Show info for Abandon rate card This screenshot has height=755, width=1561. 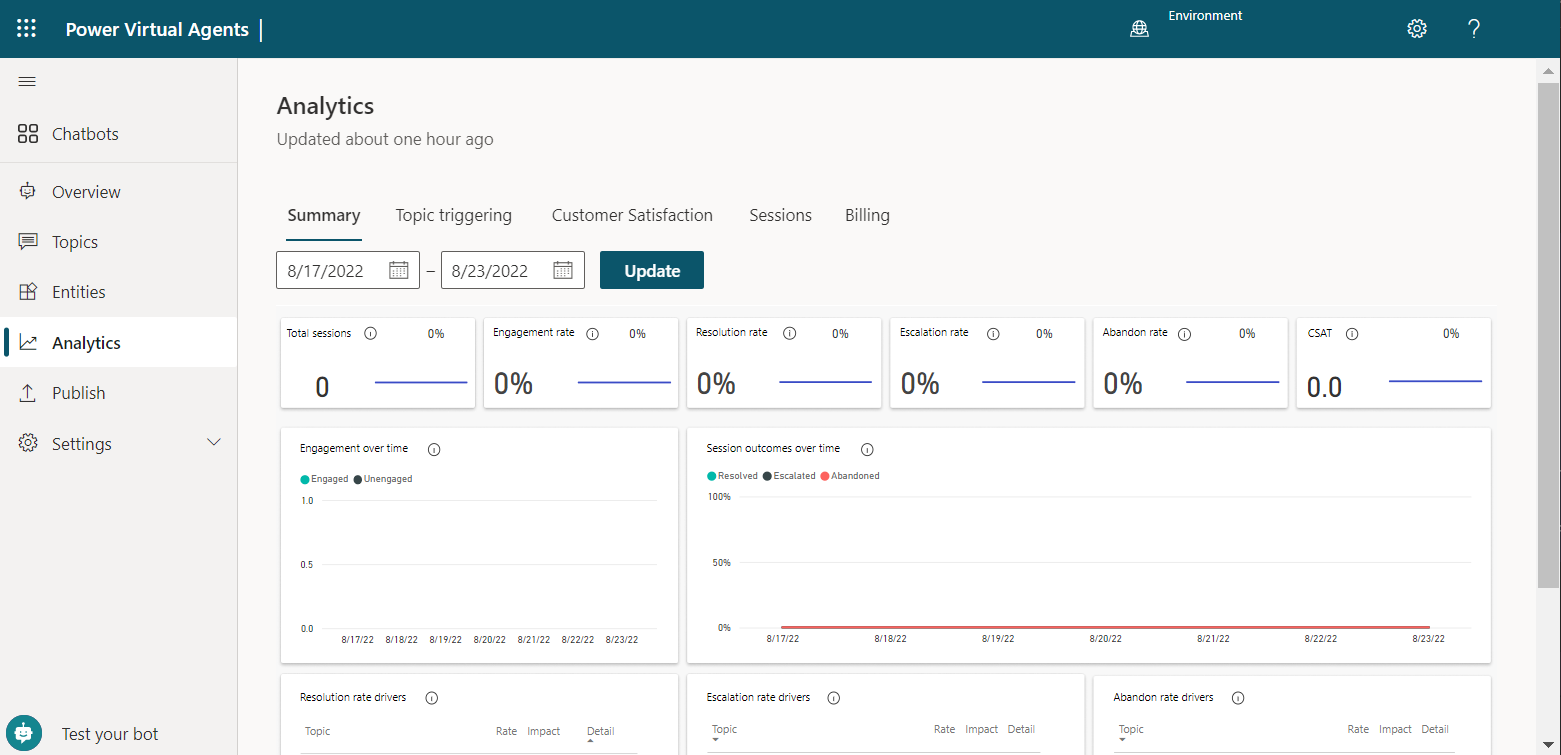click(x=1186, y=333)
